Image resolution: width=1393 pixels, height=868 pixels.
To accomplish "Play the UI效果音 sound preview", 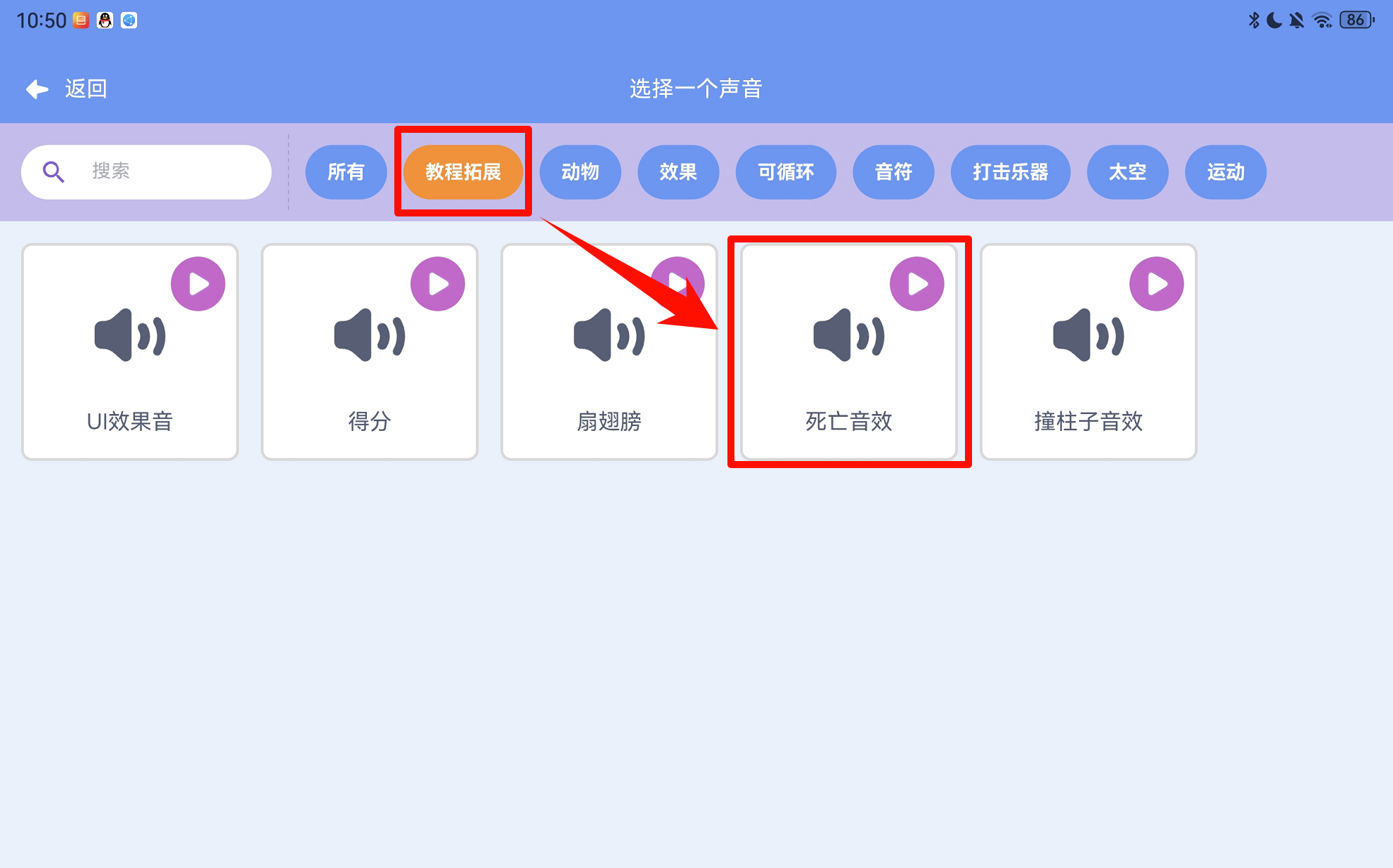I will [198, 284].
